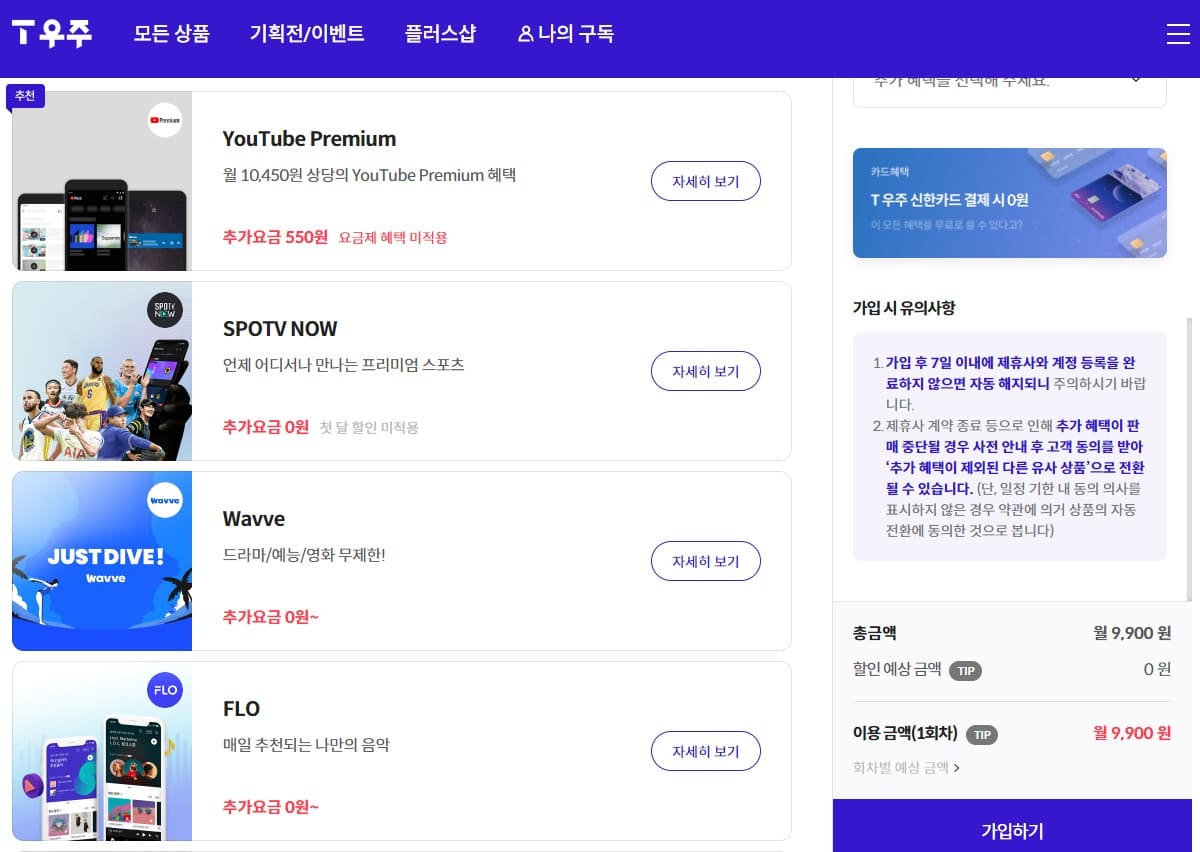Click 요금제 혜택 미적용 text

pos(393,238)
